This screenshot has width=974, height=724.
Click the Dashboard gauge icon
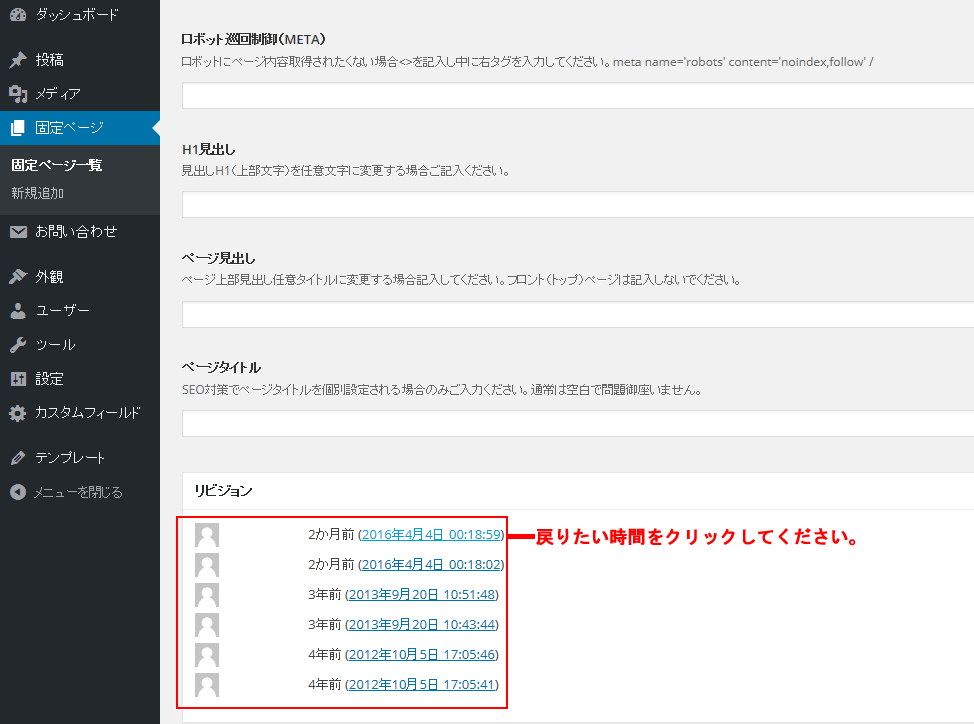(x=18, y=14)
